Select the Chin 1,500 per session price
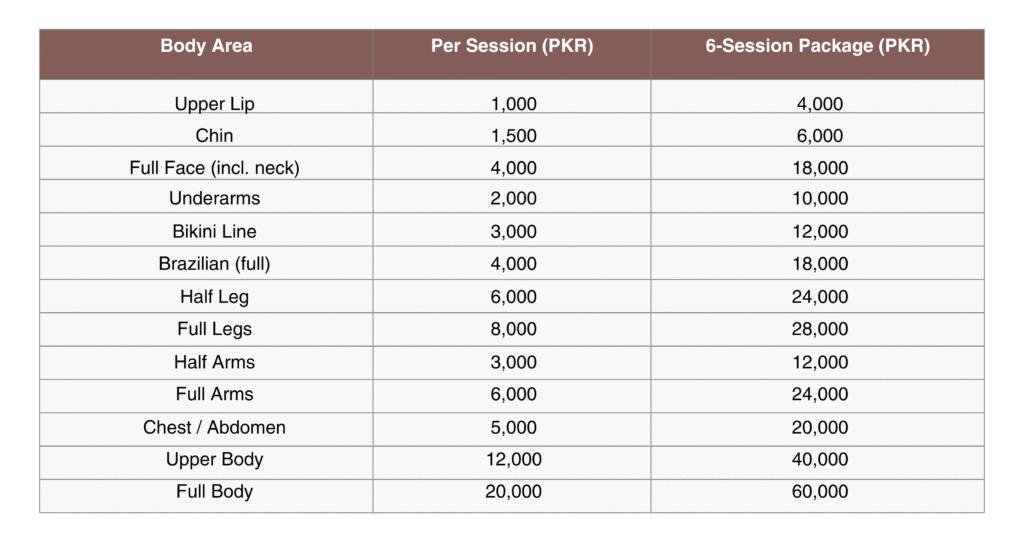This screenshot has height=543, width=1024. (x=513, y=136)
